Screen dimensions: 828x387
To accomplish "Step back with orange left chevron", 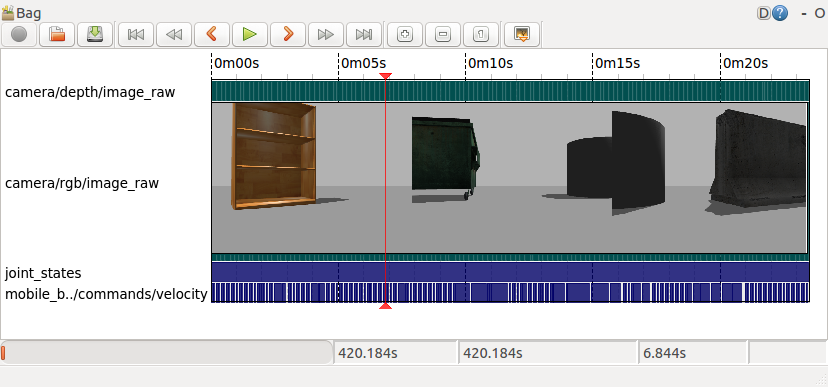I will [212, 35].
